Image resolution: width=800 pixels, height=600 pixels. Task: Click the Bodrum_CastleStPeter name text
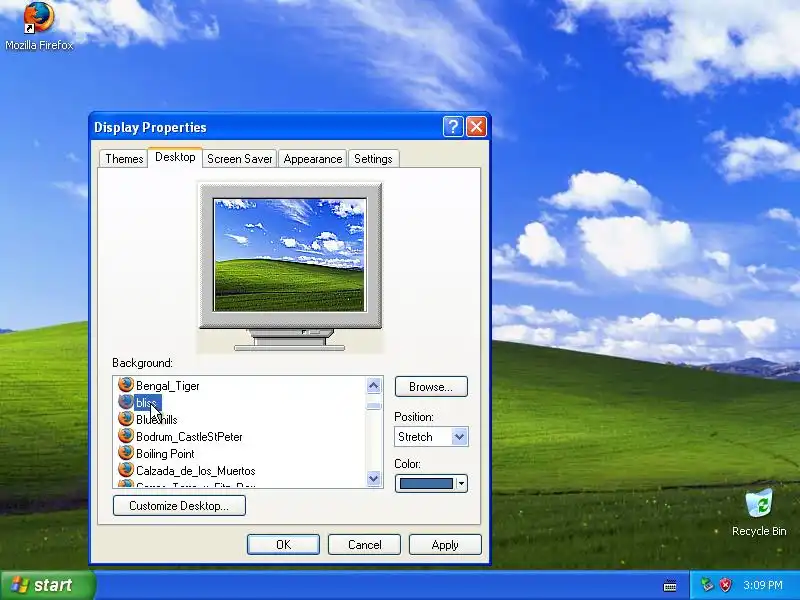(x=189, y=437)
